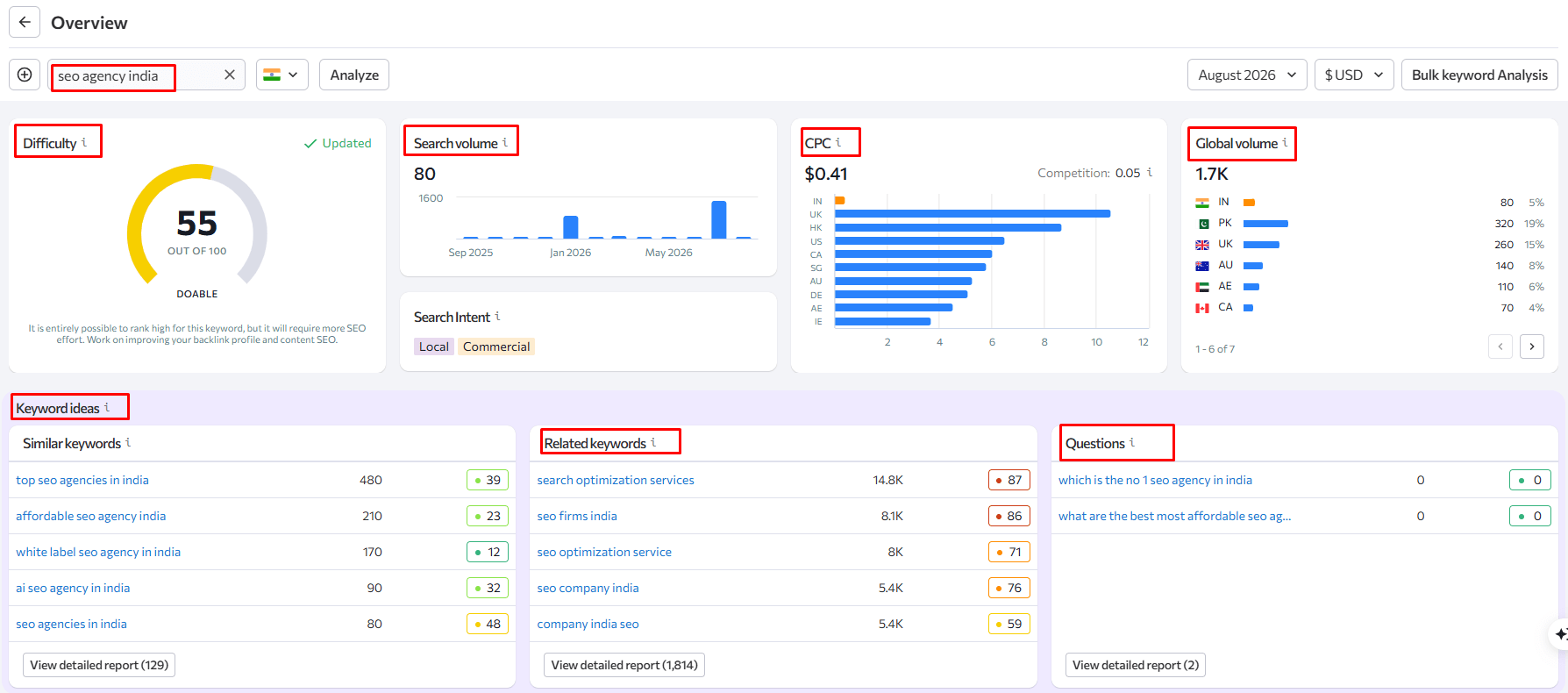The image size is (1568, 693).
Task: Click the UK flag in Global volume list
Action: click(x=1202, y=245)
